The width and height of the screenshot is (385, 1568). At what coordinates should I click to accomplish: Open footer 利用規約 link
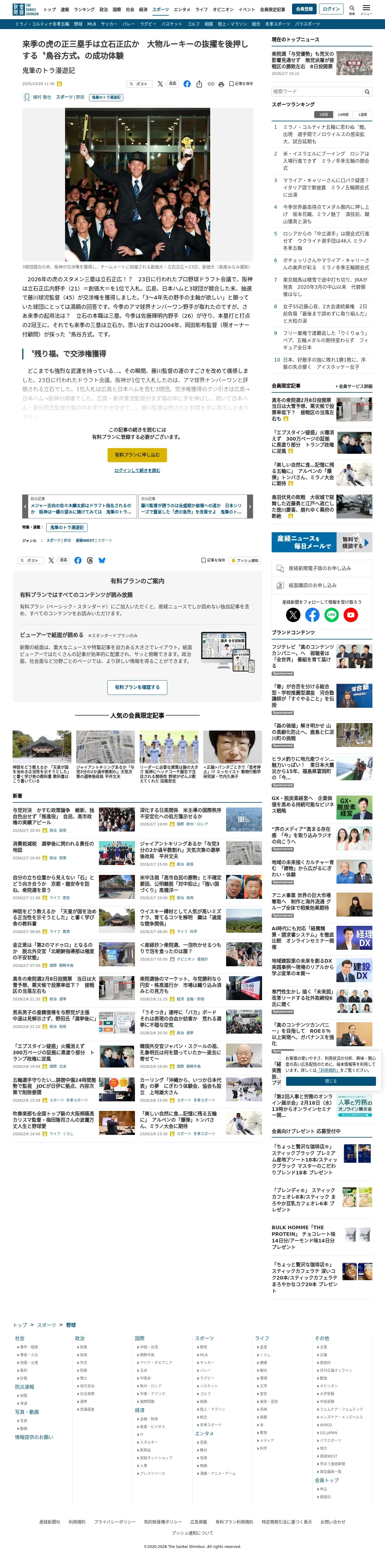pyautogui.click(x=77, y=1522)
